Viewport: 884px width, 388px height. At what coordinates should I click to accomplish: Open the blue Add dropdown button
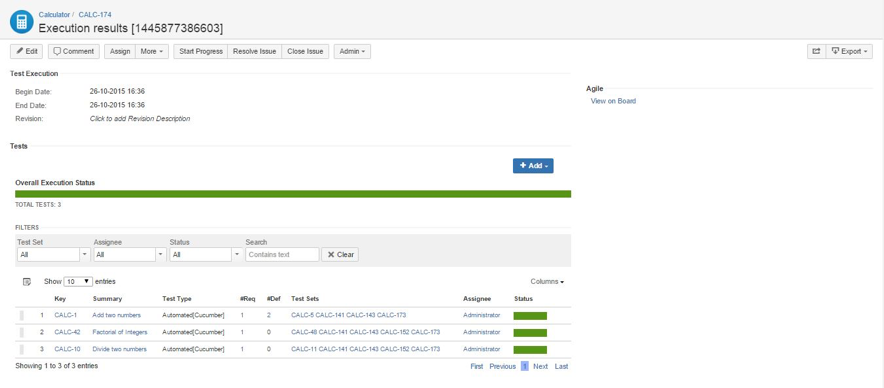coord(533,166)
